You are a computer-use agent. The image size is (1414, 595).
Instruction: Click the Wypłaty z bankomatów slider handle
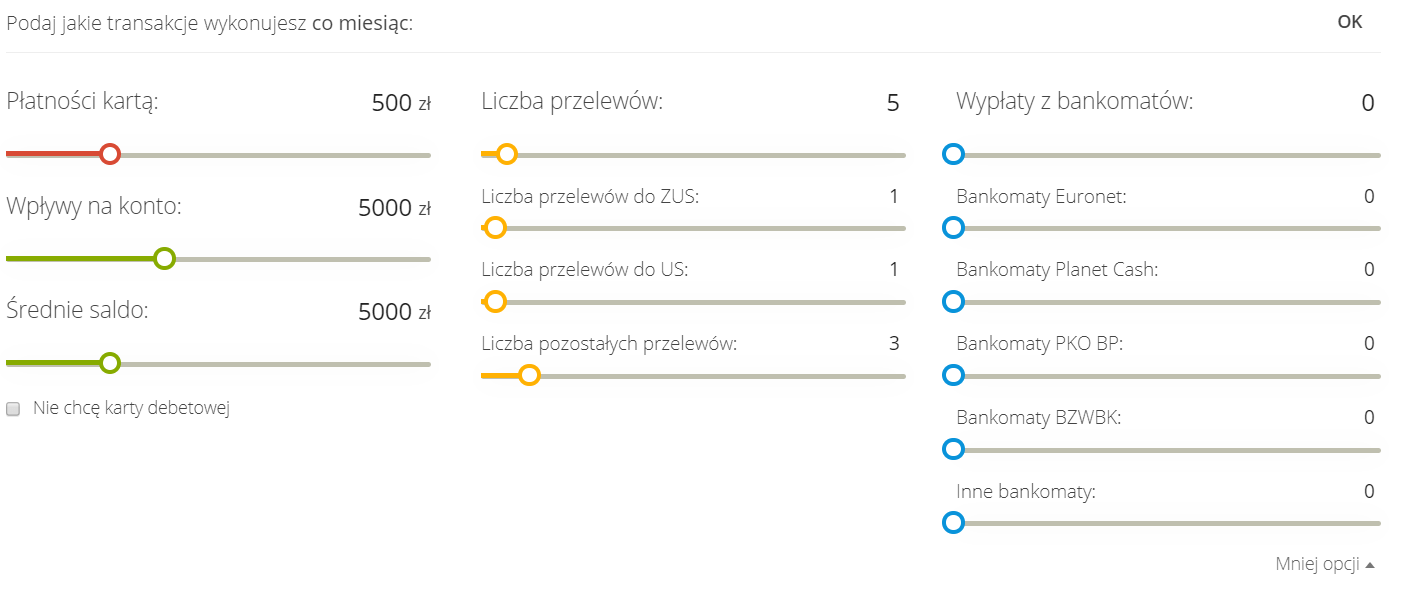[x=953, y=154]
